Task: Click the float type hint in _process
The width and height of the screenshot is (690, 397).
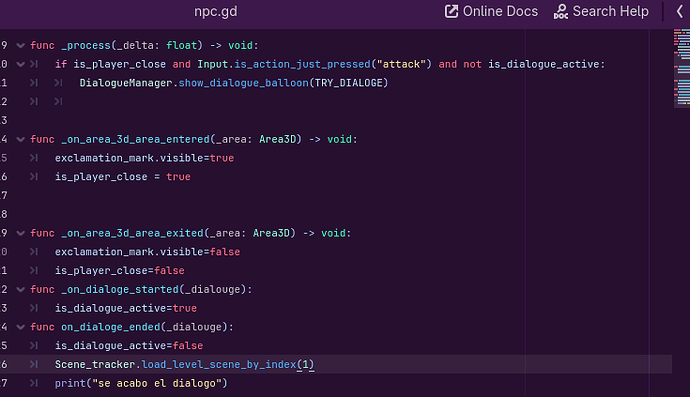Action: pos(181,45)
